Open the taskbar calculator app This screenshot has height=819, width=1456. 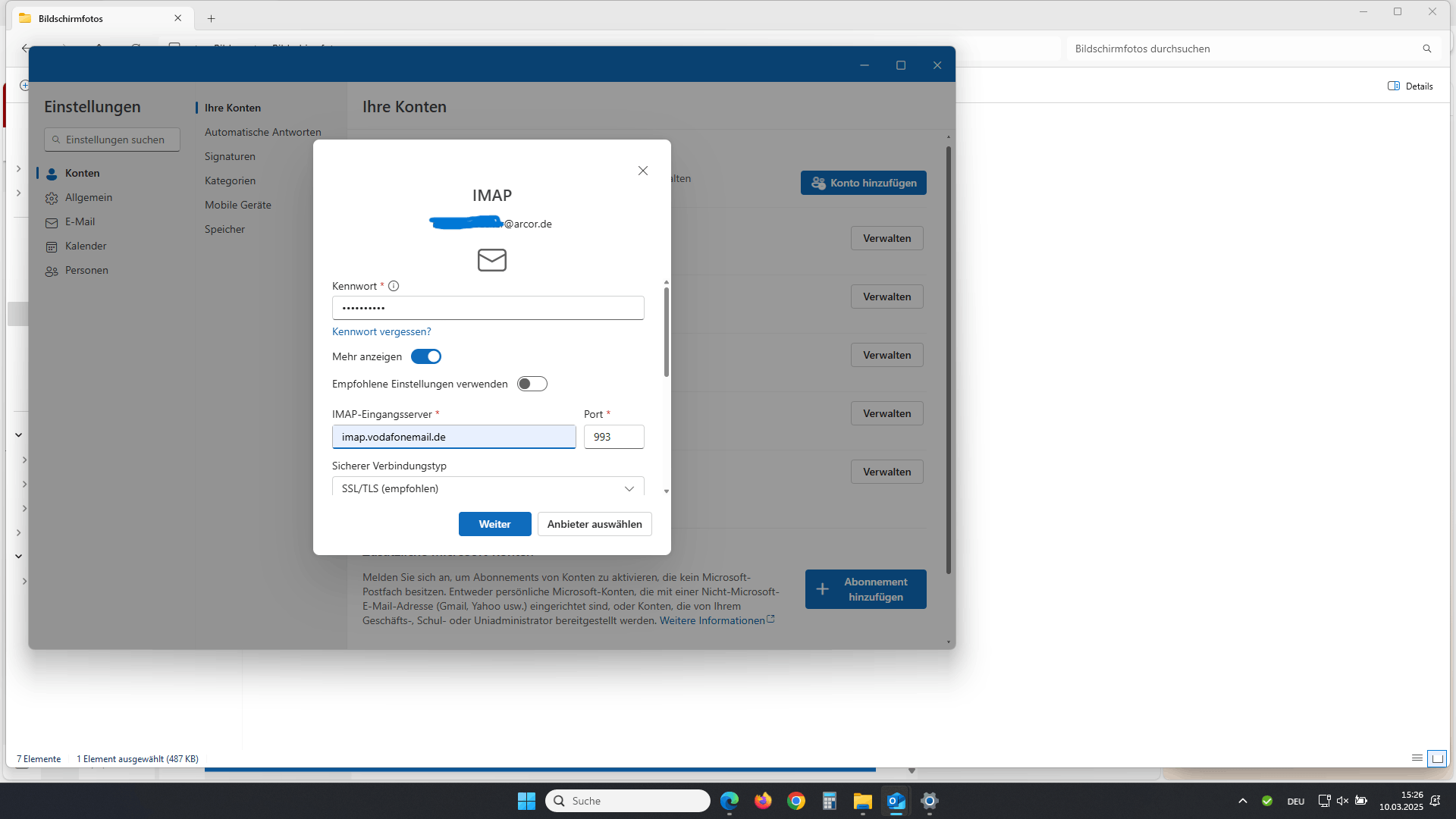829,801
